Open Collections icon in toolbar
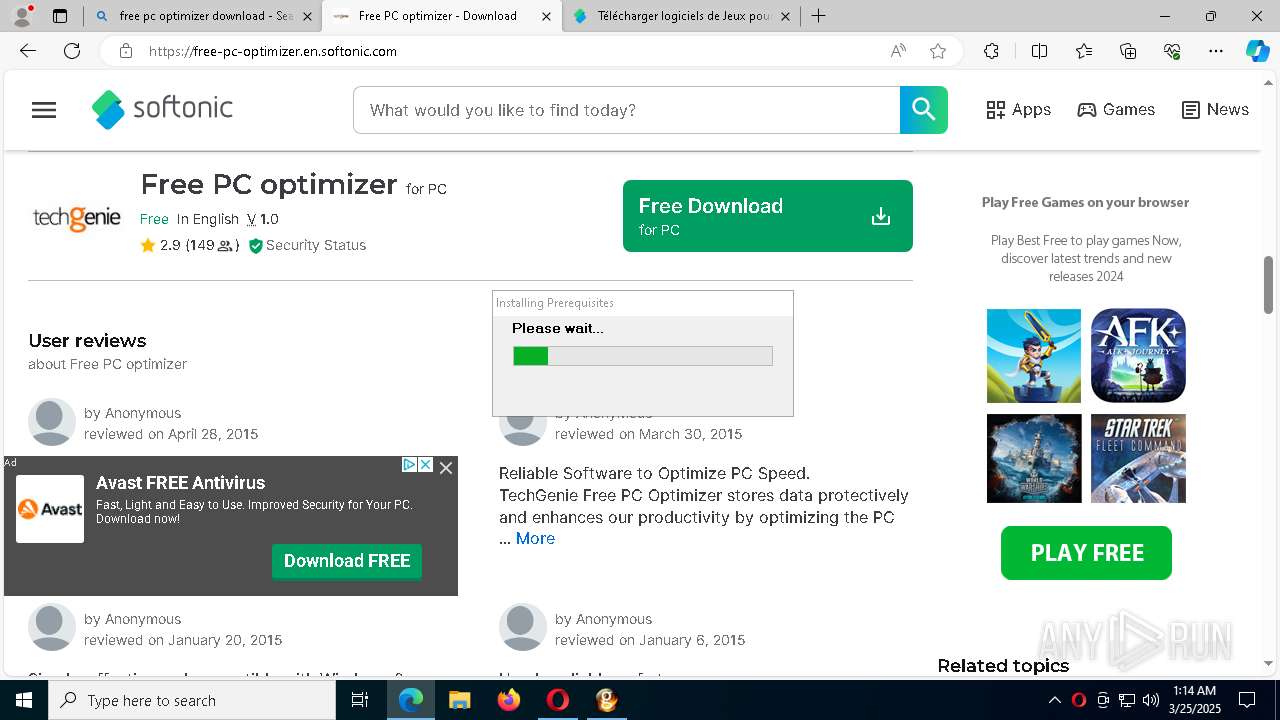Screen dimensions: 1280x720 (x=1128, y=51)
